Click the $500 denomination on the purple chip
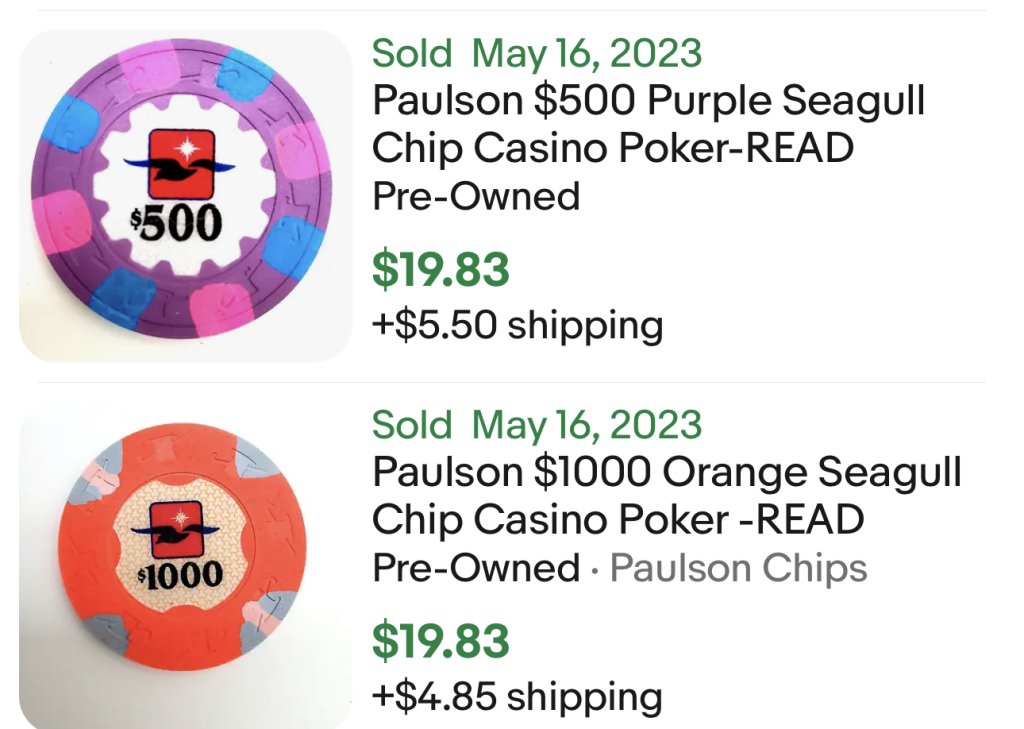Screen dimensions: 1024x729 177,223
